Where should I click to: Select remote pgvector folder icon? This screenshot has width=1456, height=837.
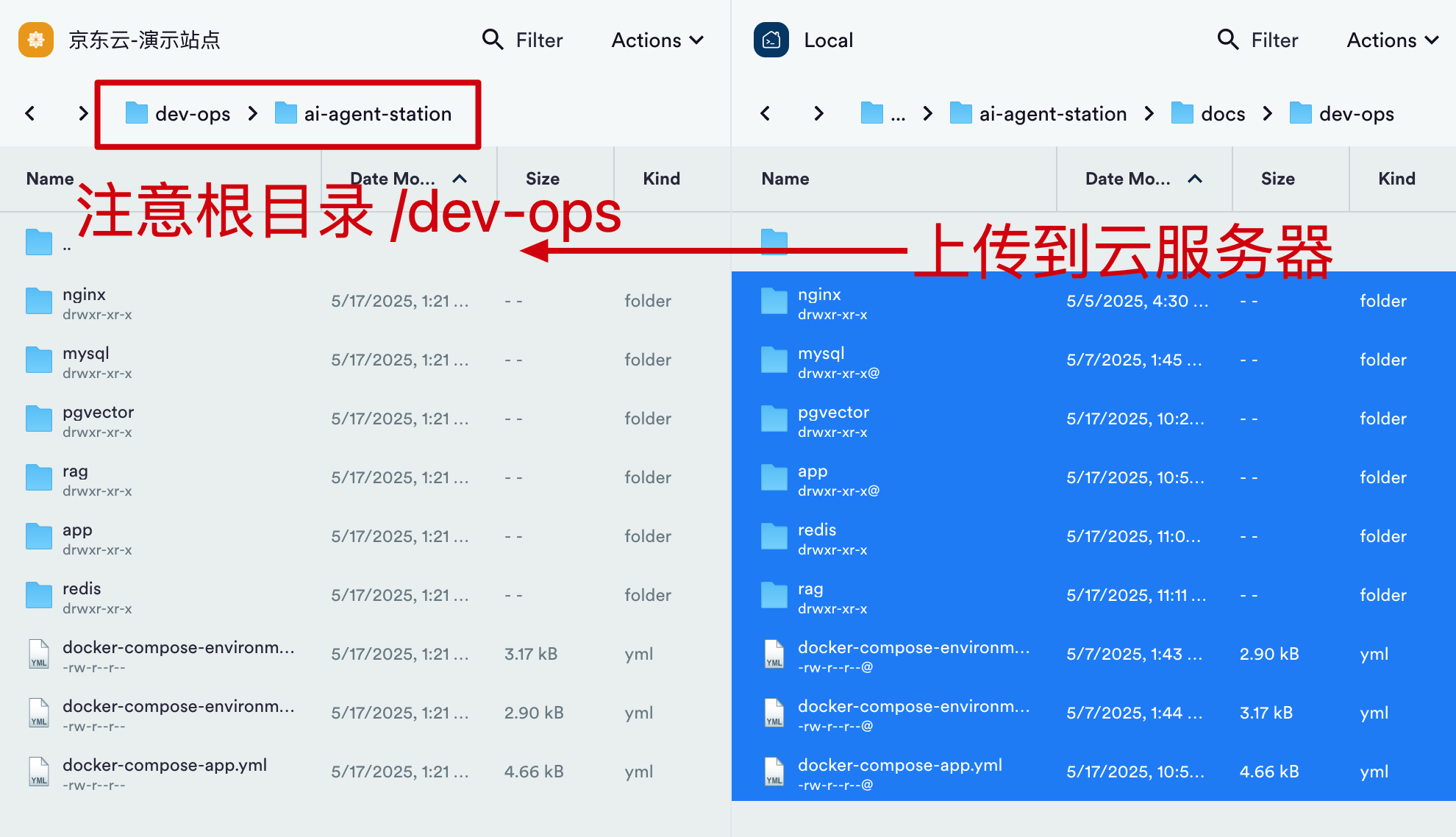point(39,418)
